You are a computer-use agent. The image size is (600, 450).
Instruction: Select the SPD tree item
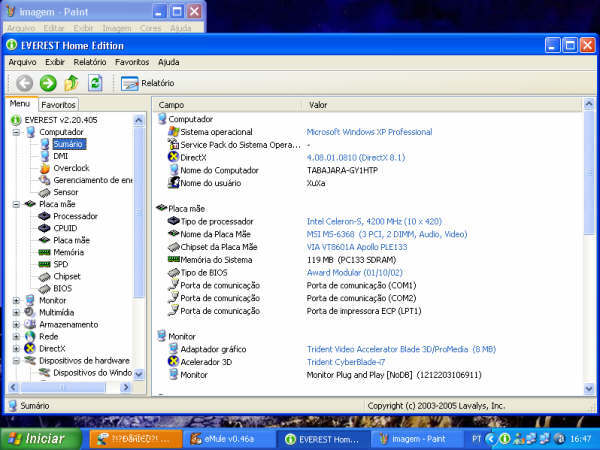click(60, 264)
